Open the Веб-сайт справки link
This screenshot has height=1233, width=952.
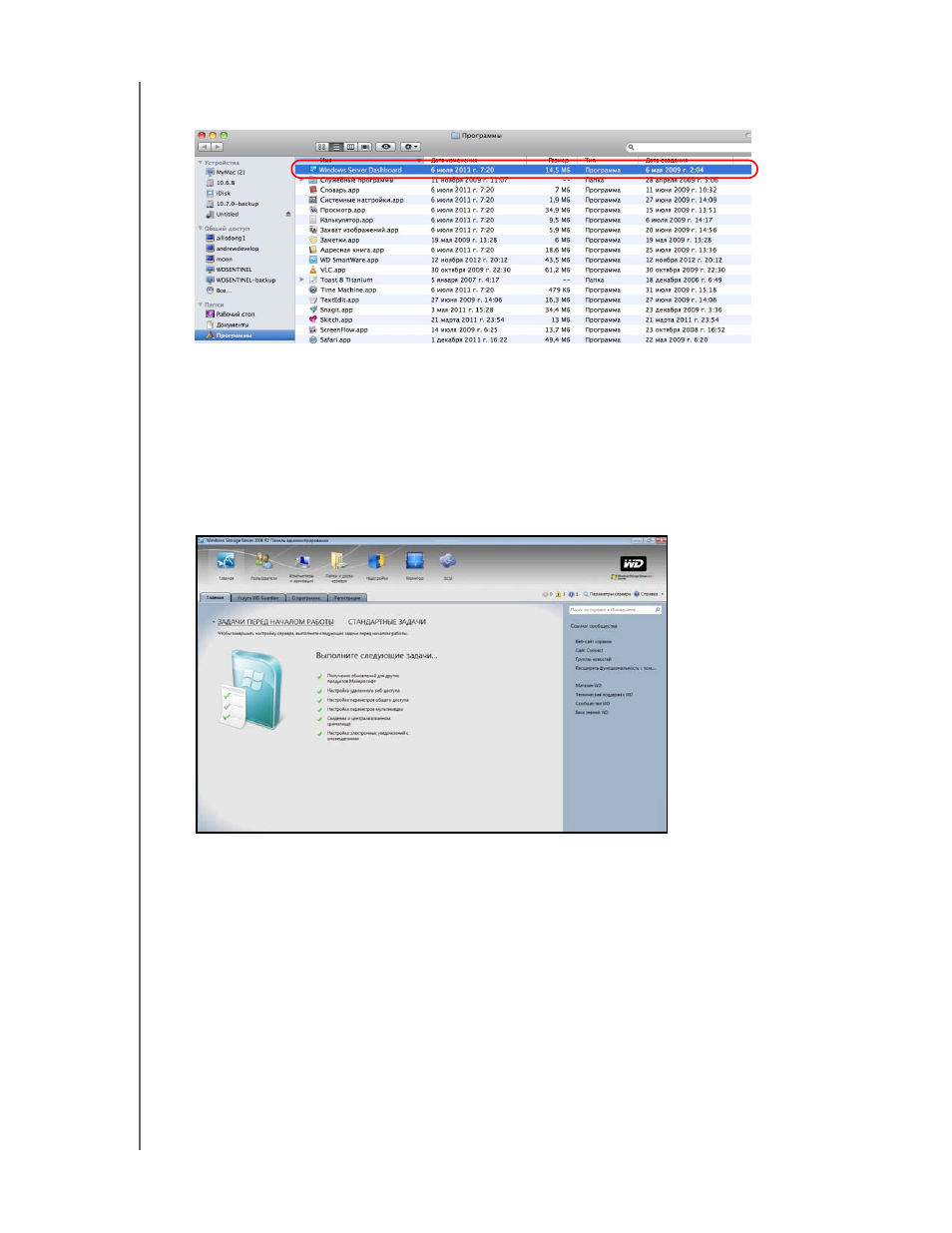tap(594, 642)
